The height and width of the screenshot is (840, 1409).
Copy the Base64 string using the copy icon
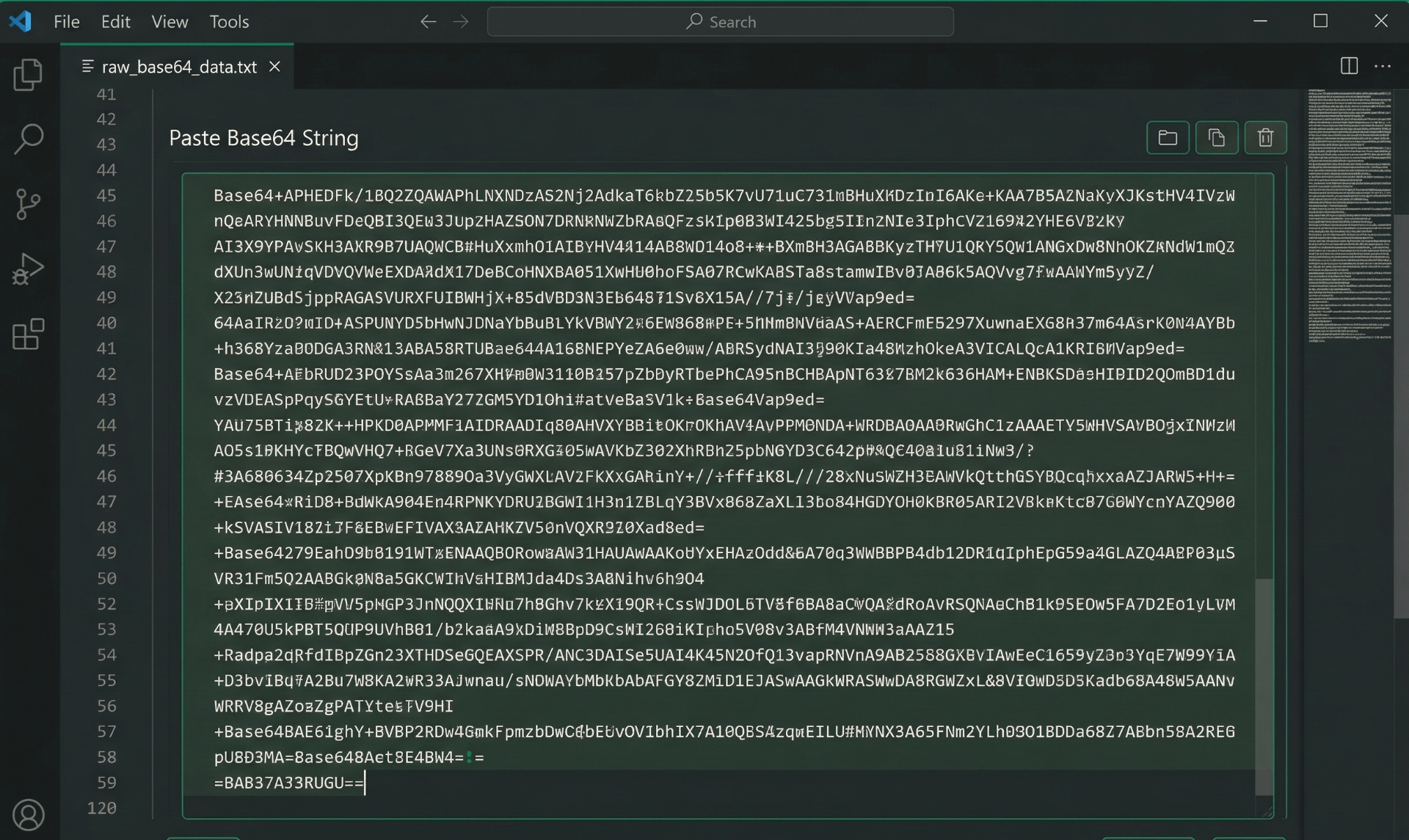1216,137
